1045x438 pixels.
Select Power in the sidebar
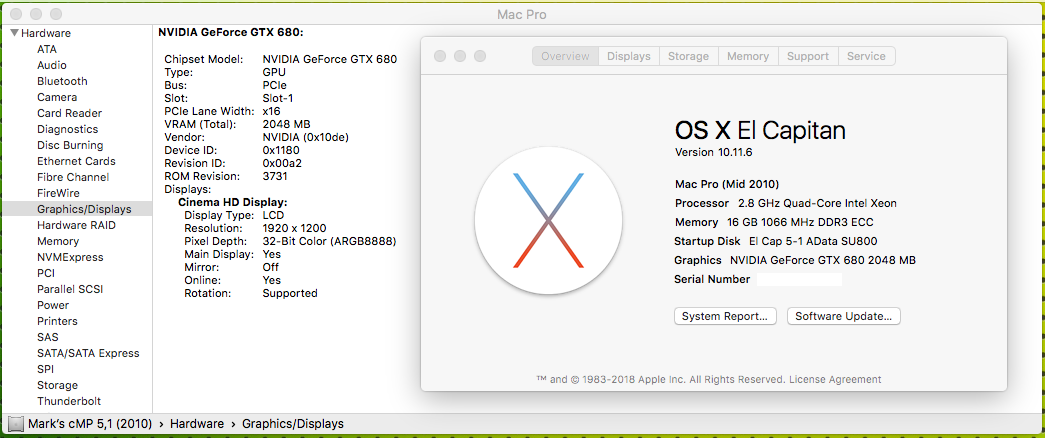[x=53, y=305]
